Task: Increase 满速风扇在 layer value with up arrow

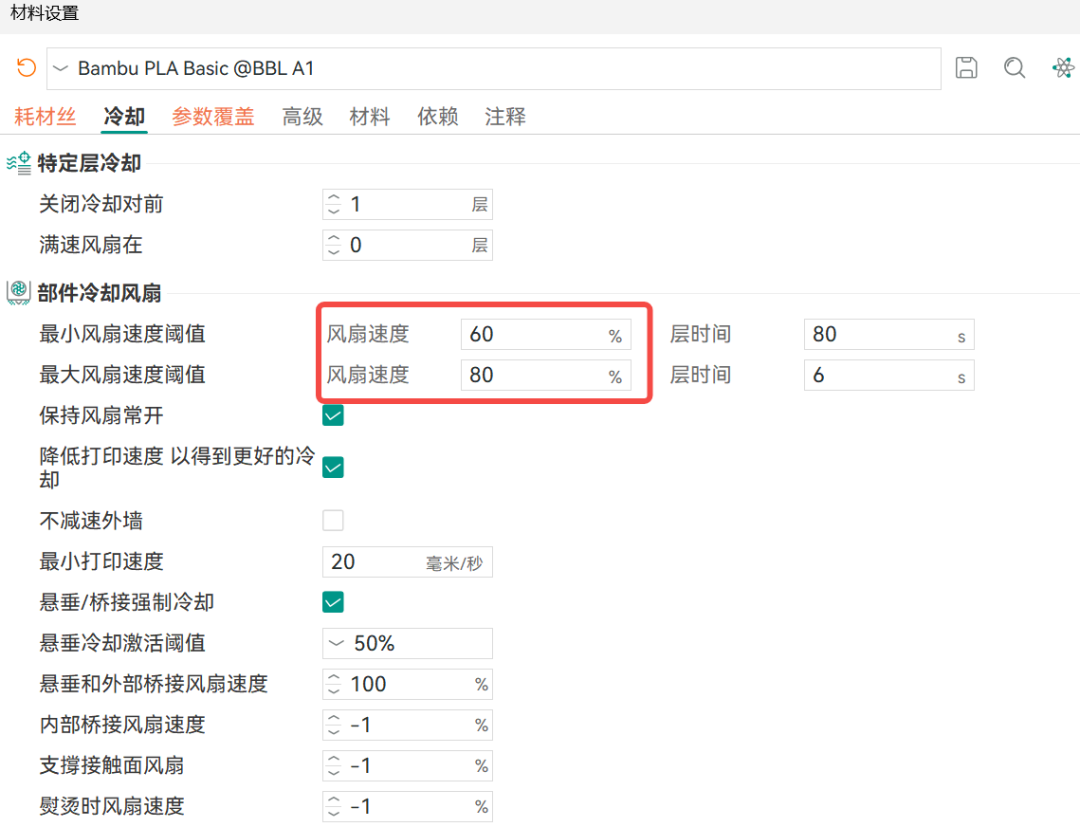Action: tap(334, 238)
